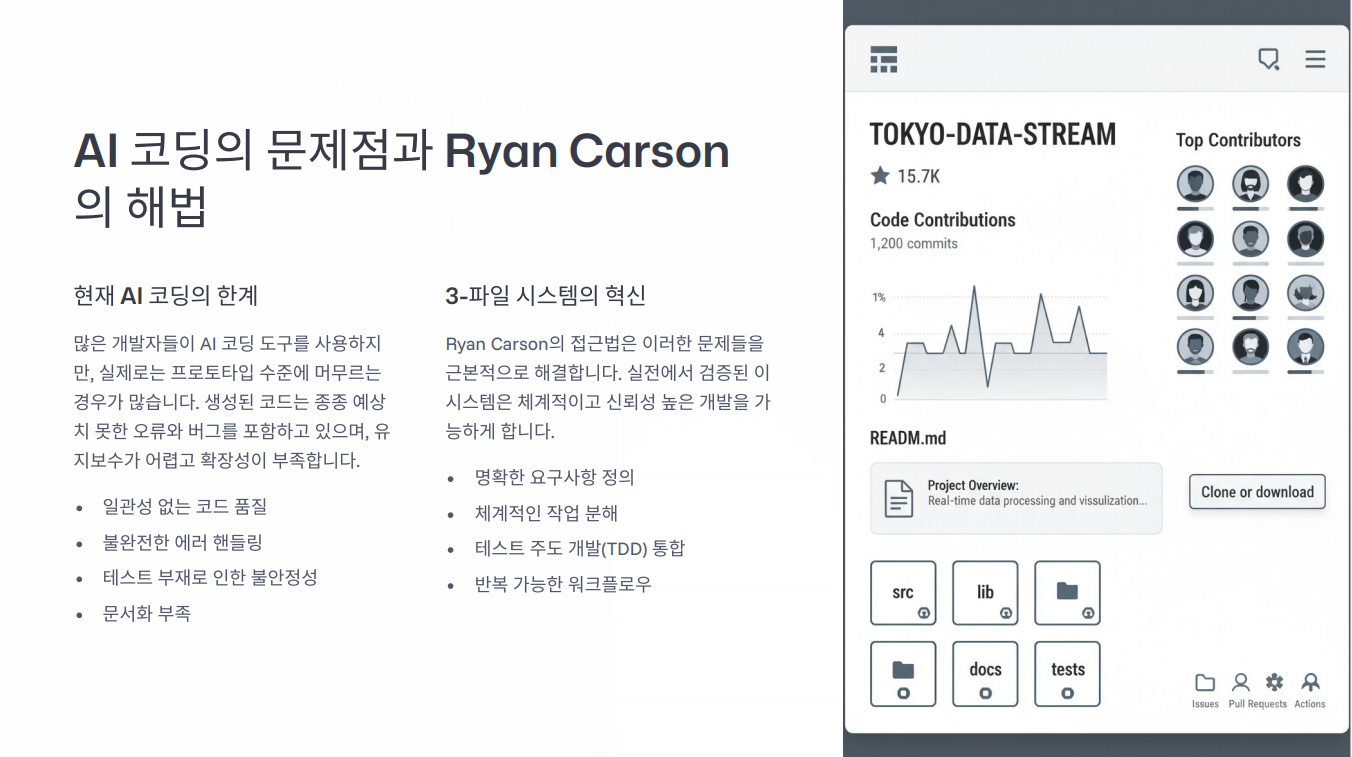Click the gear icon in the bottom bar
This screenshot has height=757, width=1352.
[x=1274, y=682]
